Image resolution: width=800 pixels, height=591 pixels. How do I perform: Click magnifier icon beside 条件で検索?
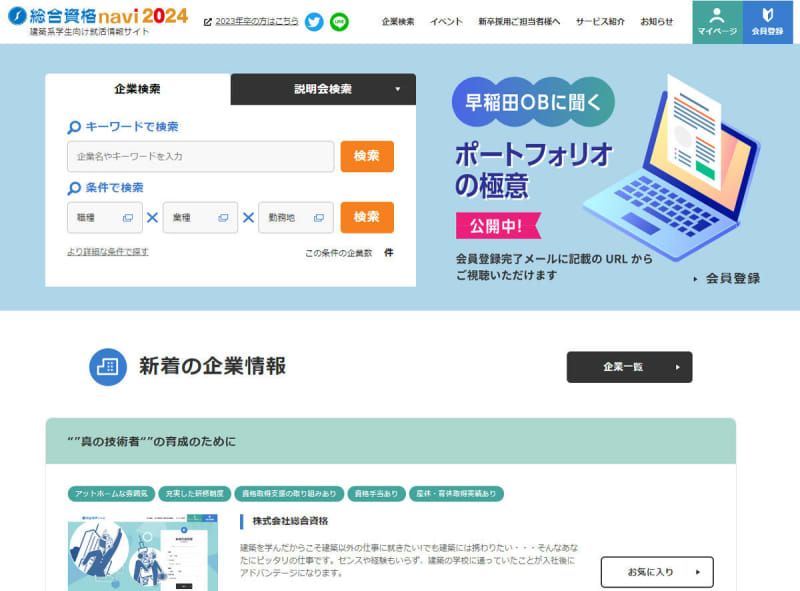(74, 188)
